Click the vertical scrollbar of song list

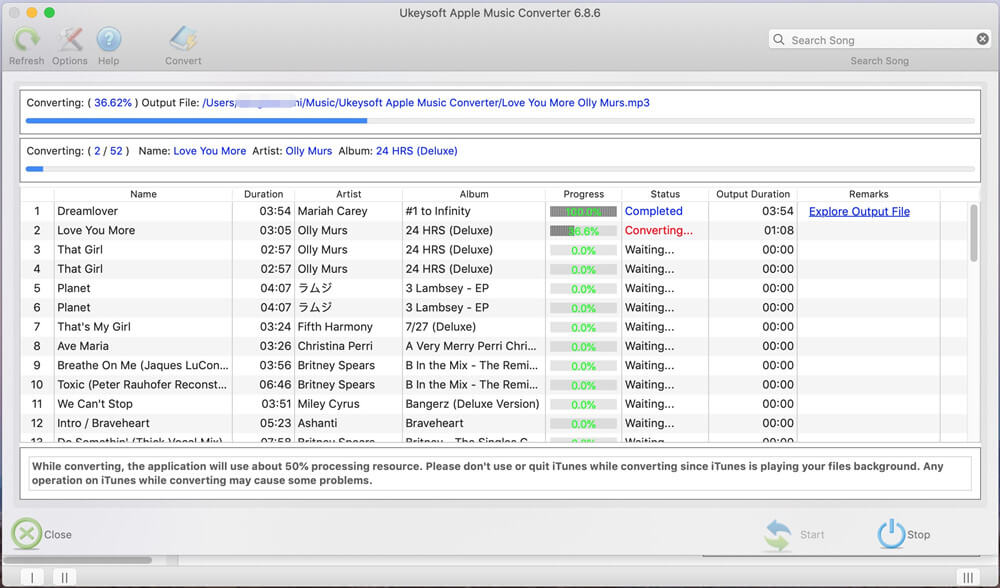(x=974, y=233)
